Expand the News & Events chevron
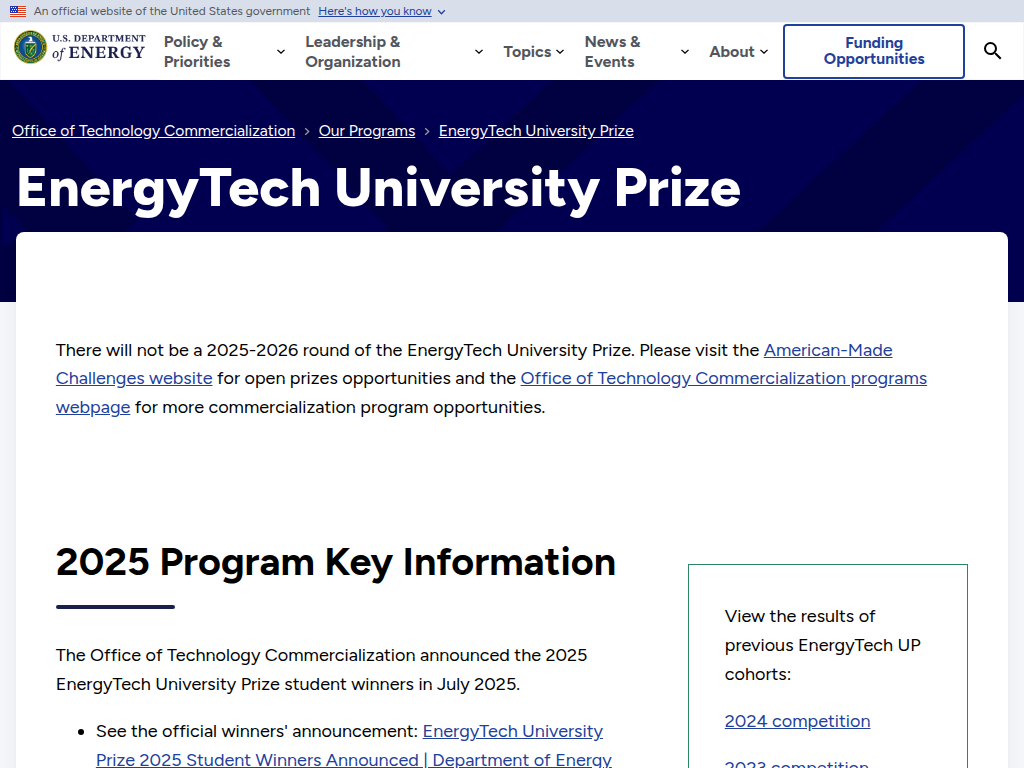The width and height of the screenshot is (1024, 768). tap(684, 52)
